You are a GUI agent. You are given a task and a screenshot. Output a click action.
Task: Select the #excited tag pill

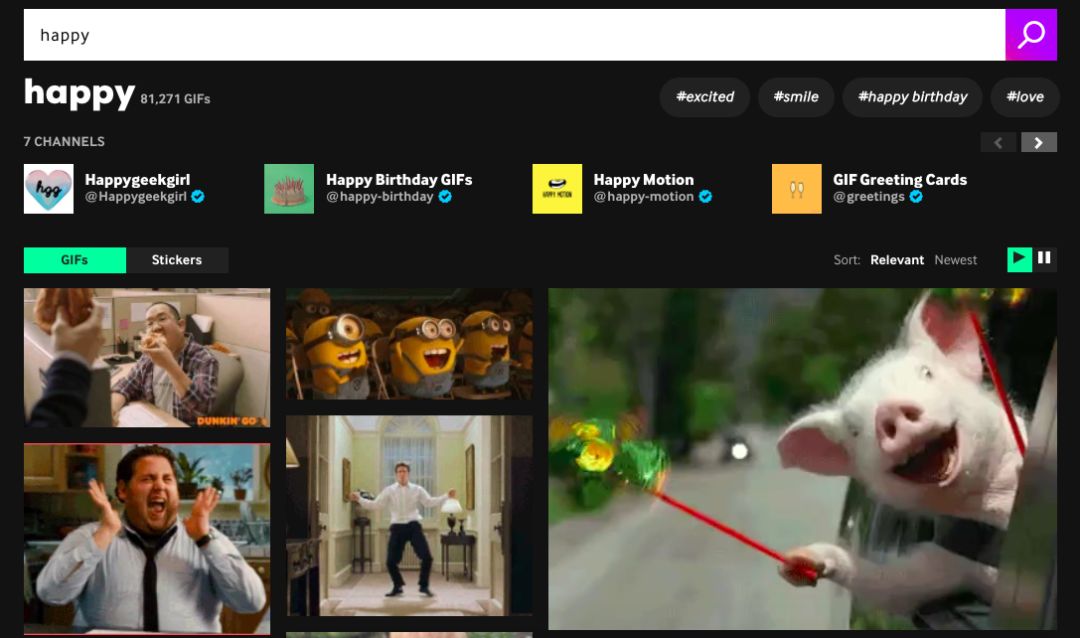point(705,97)
